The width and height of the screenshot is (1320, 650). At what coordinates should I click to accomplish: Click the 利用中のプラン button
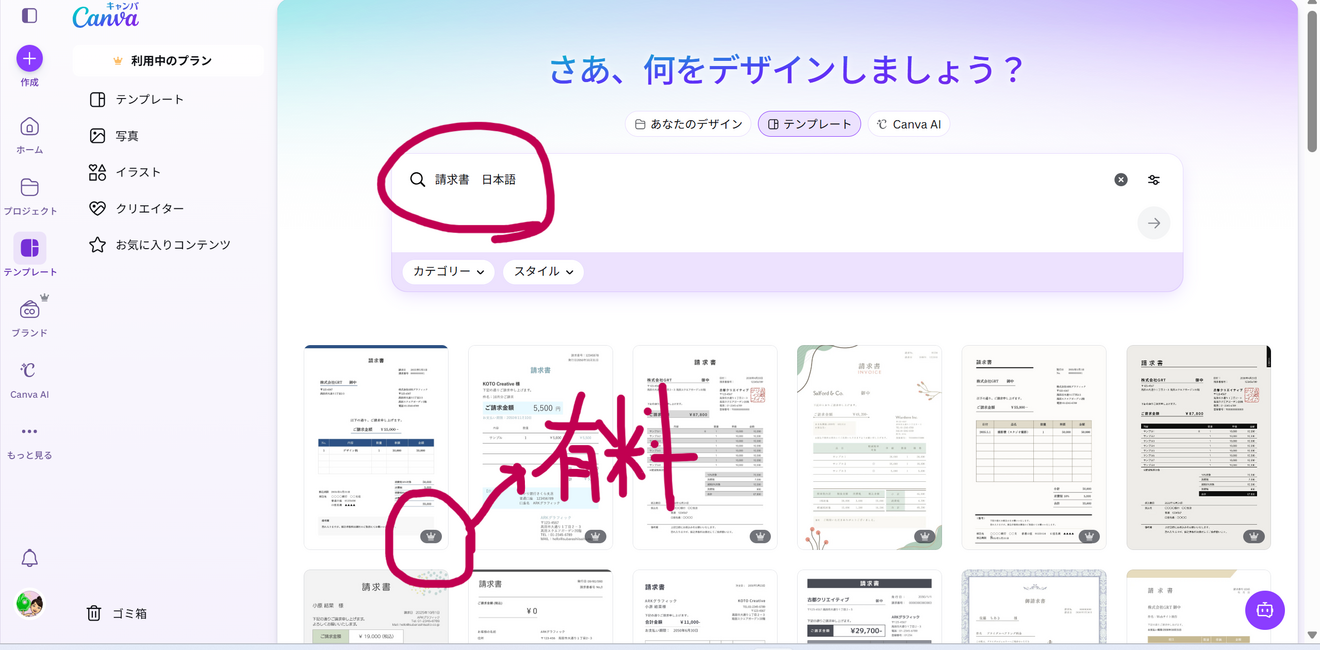coord(168,60)
